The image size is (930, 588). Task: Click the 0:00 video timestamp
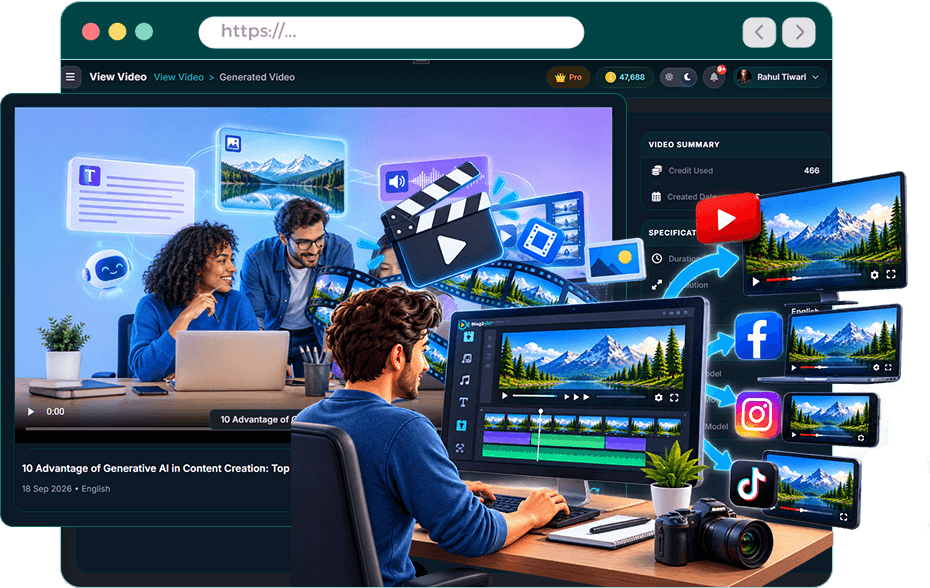pyautogui.click(x=55, y=411)
